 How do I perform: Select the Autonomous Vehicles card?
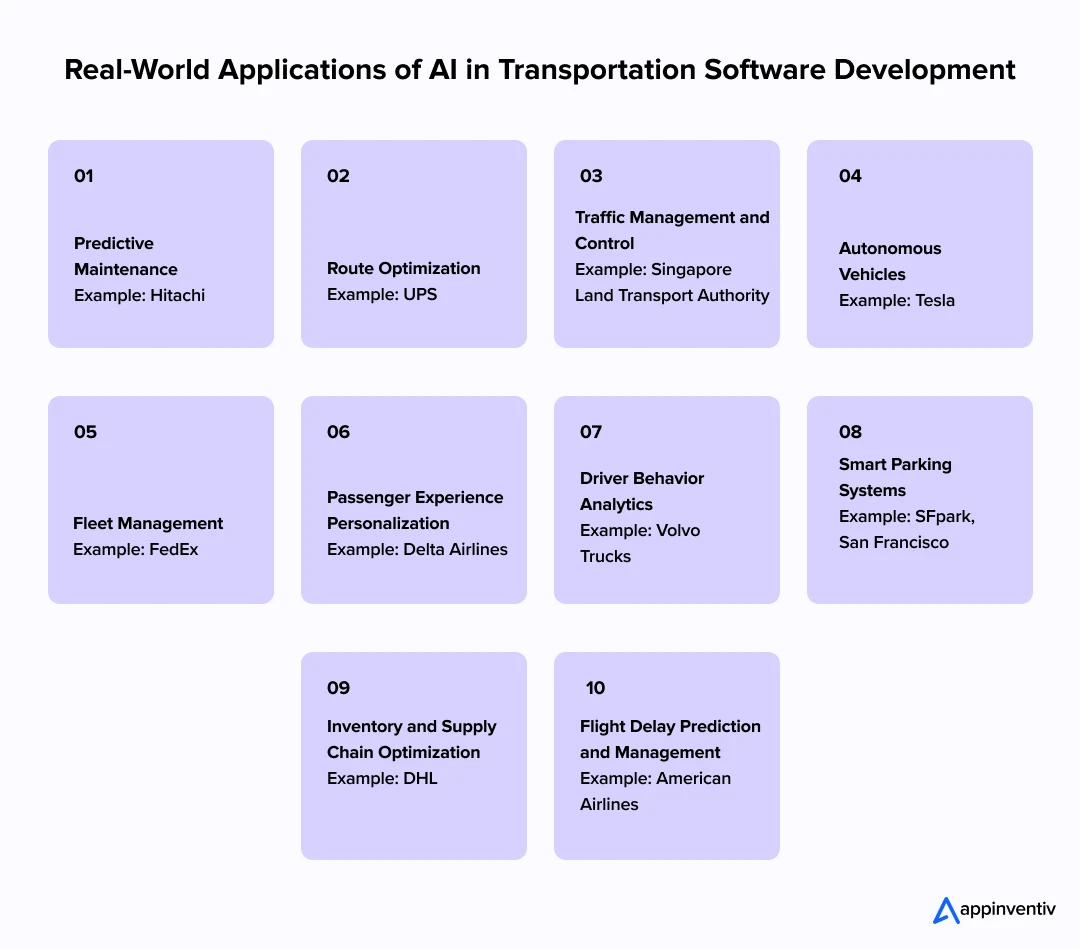click(x=919, y=243)
